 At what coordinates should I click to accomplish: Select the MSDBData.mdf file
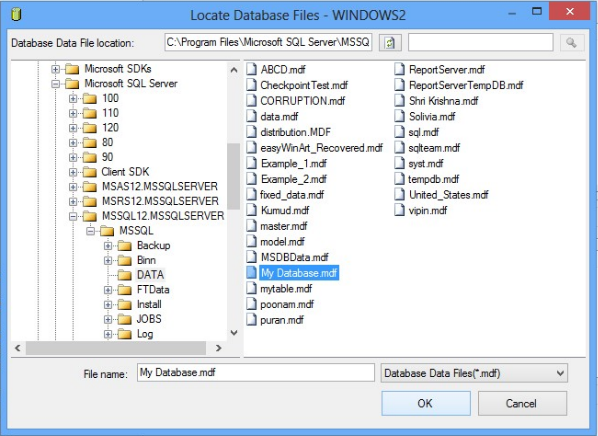click(x=294, y=257)
